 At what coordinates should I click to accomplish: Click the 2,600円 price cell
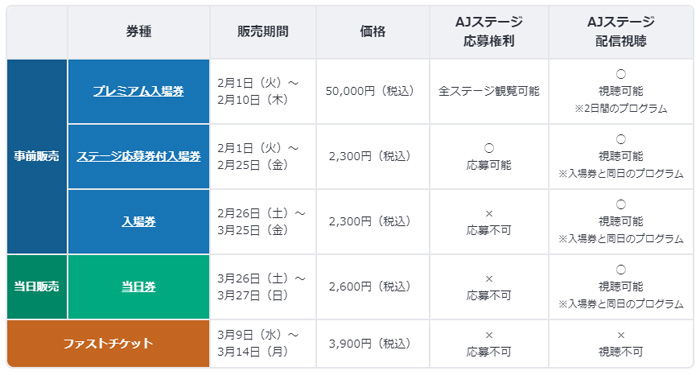[x=373, y=287]
